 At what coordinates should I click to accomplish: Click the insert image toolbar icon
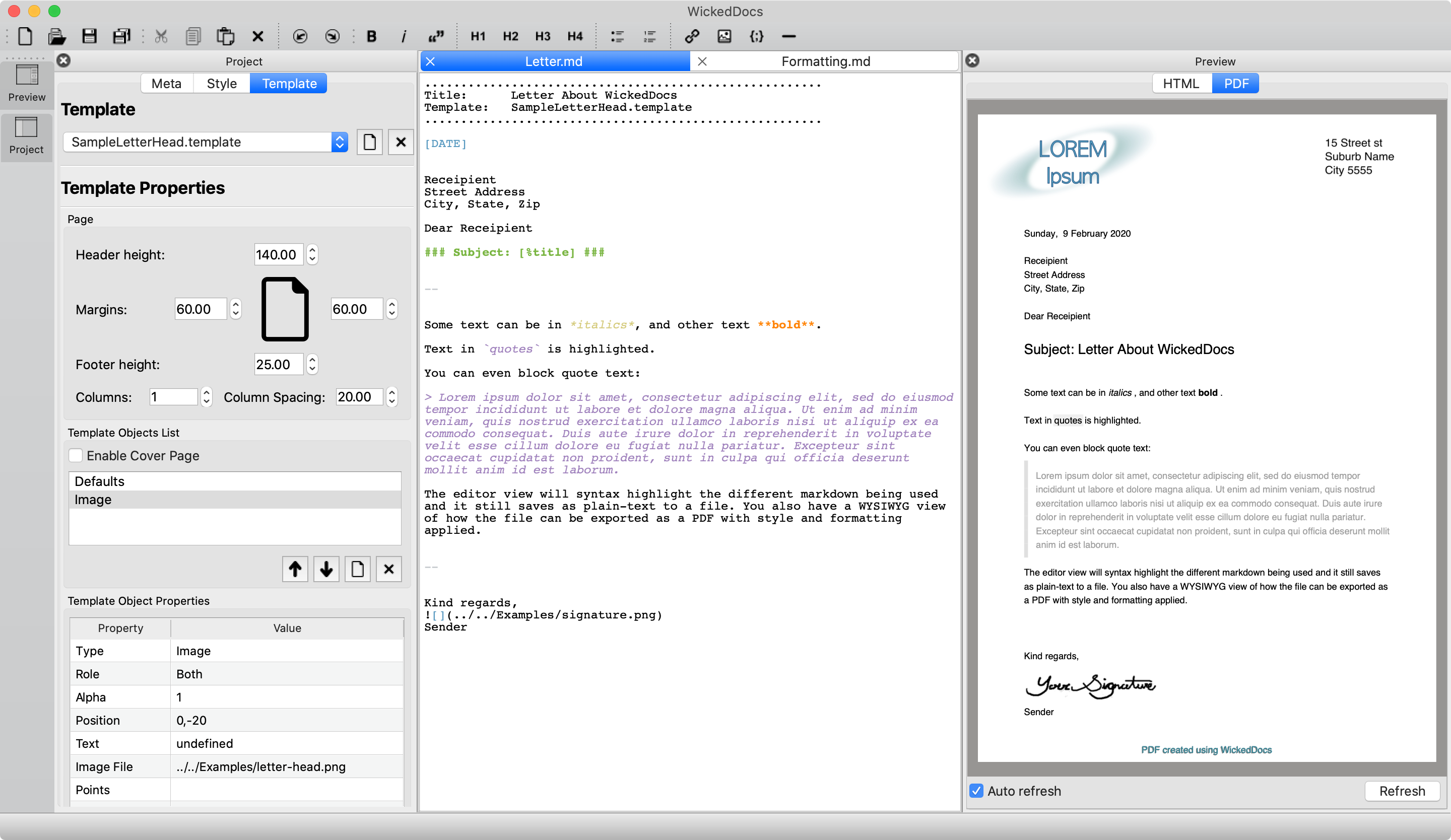pyautogui.click(x=724, y=36)
